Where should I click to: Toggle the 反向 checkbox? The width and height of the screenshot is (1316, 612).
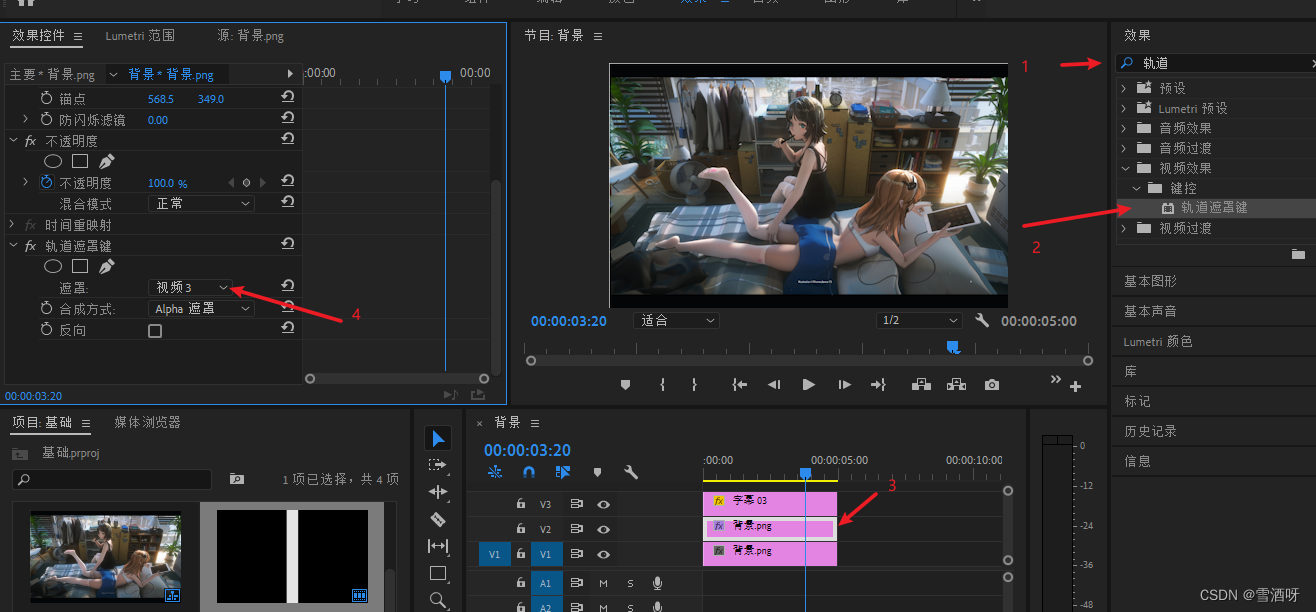click(155, 331)
